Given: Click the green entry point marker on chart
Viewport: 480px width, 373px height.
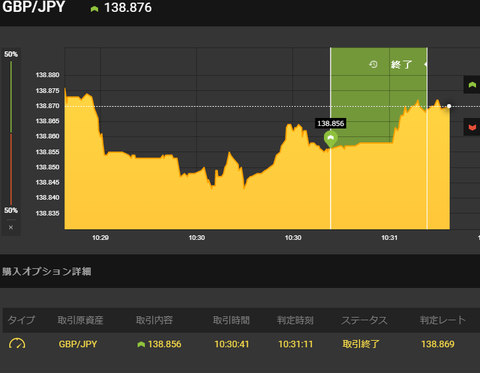Looking at the screenshot, I should pyautogui.click(x=330, y=139).
